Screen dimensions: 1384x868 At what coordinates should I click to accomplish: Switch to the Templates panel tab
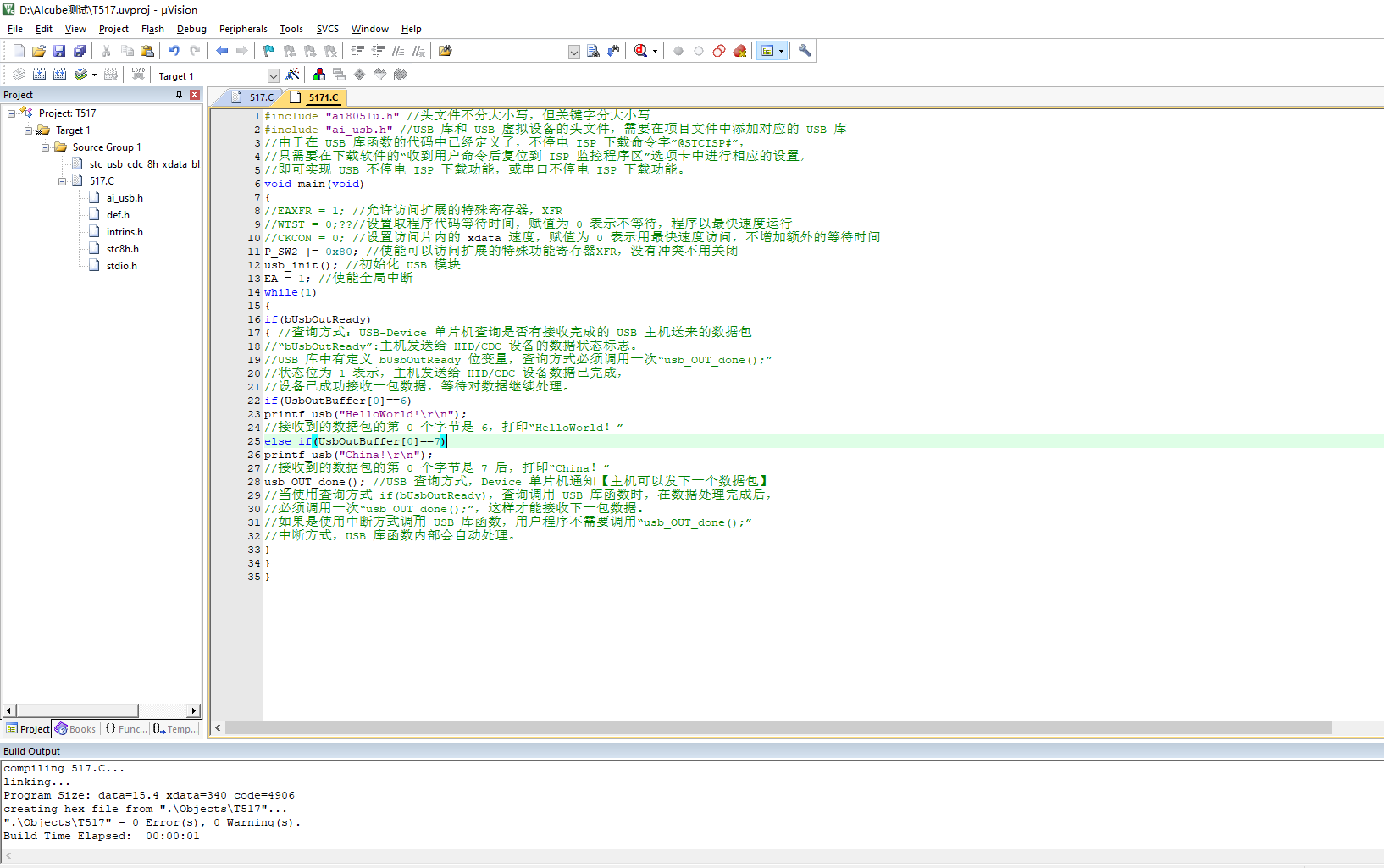point(175,728)
